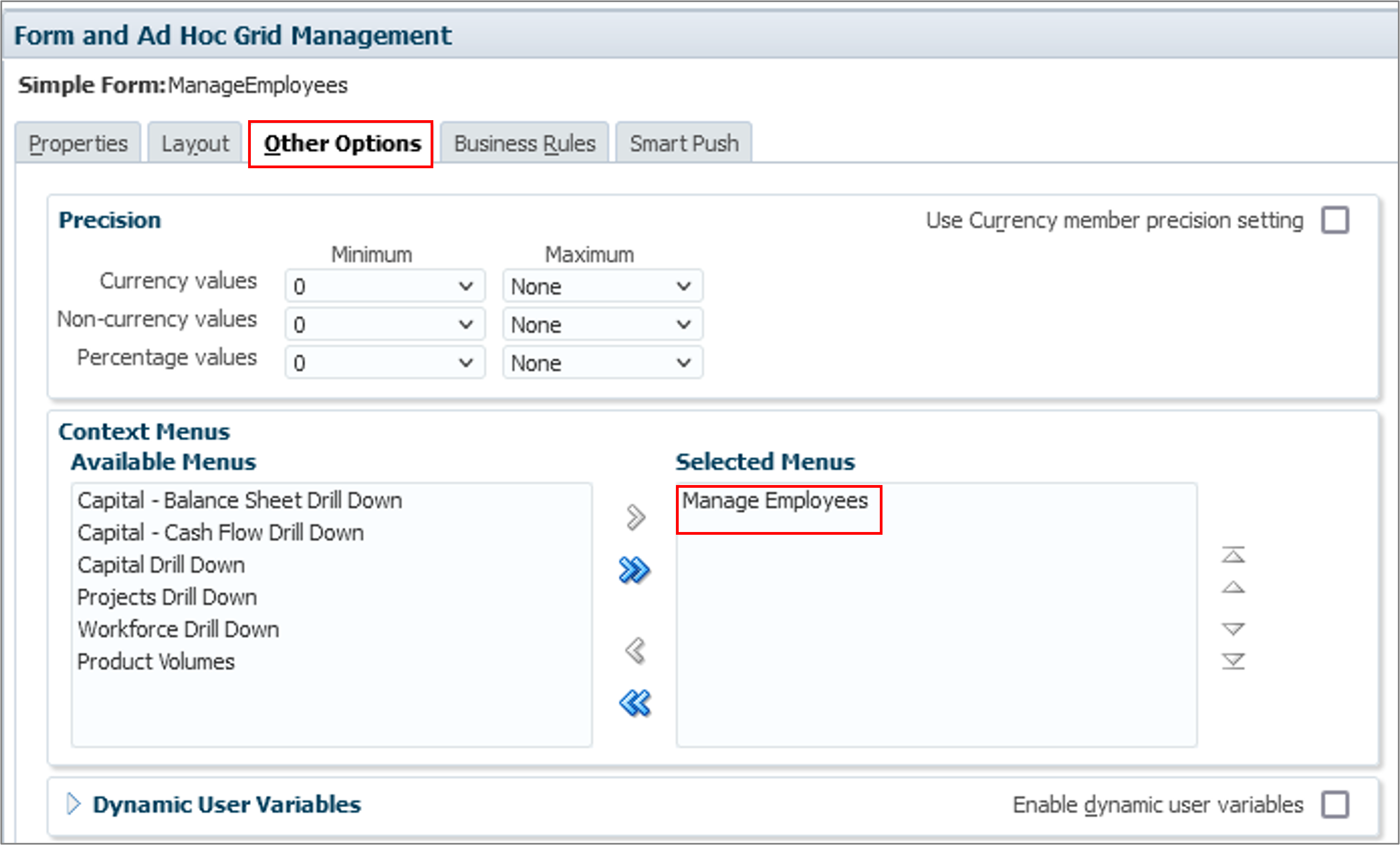Open Non-currency values maximum dropdown
The image size is (1400, 845).
(602, 324)
